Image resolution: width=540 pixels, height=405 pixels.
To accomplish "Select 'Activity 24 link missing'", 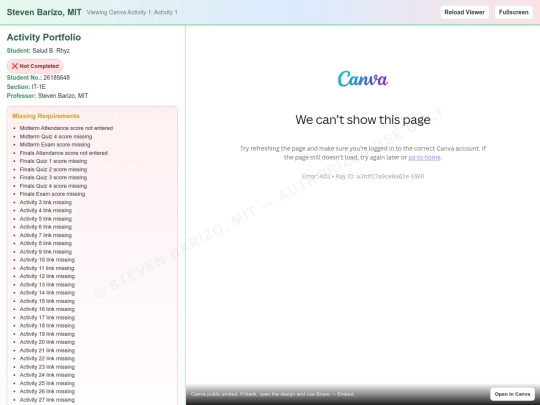I will 47,375.
